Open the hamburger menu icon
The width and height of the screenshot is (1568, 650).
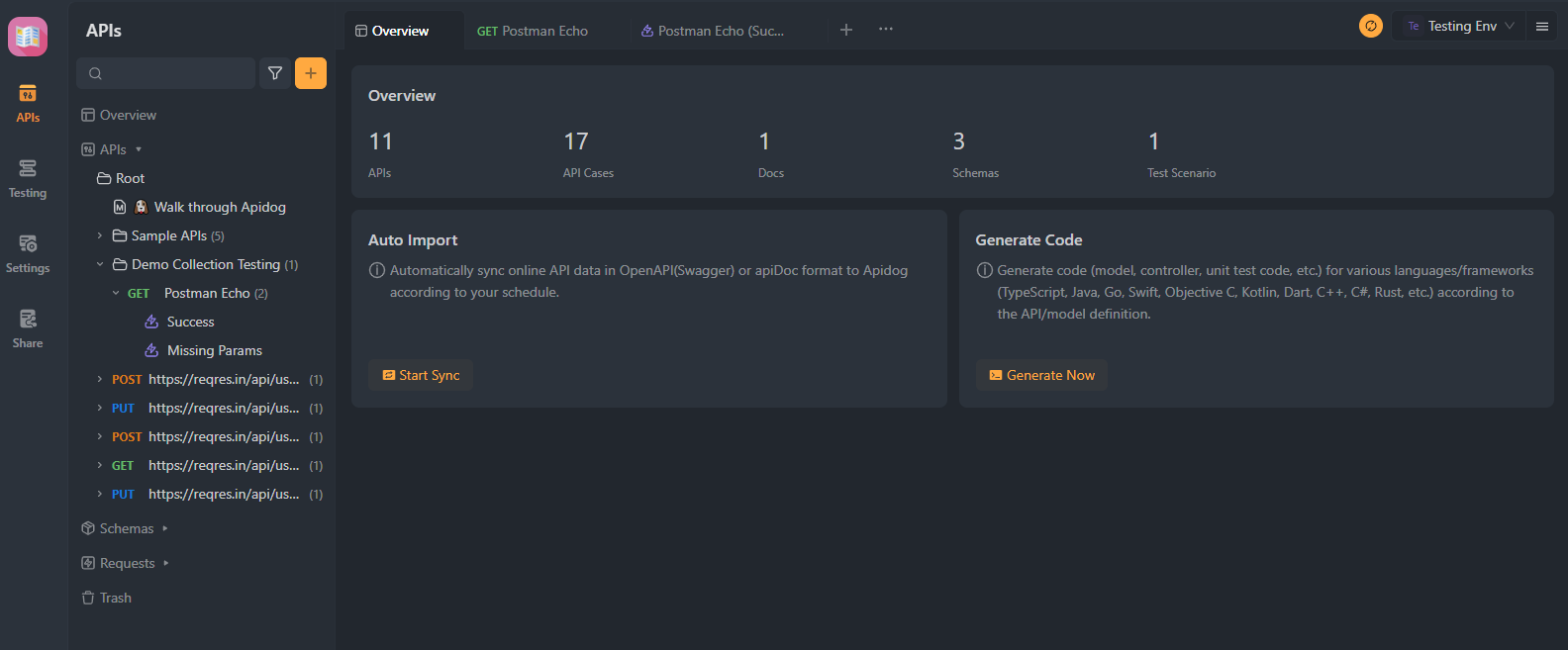(x=1542, y=27)
